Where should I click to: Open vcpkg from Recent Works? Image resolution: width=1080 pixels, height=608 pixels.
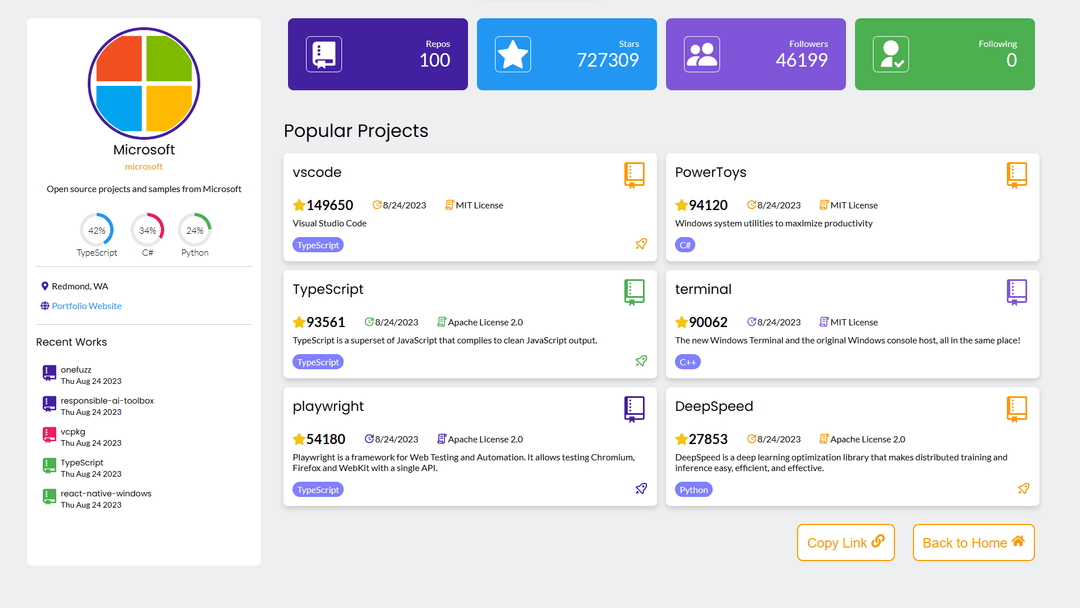click(73, 432)
